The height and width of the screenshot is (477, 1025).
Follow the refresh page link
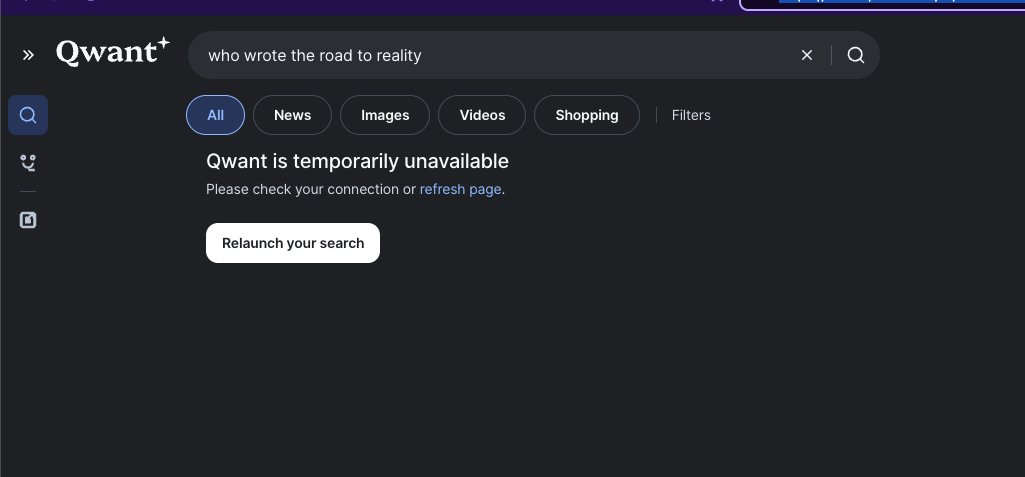[x=460, y=189]
